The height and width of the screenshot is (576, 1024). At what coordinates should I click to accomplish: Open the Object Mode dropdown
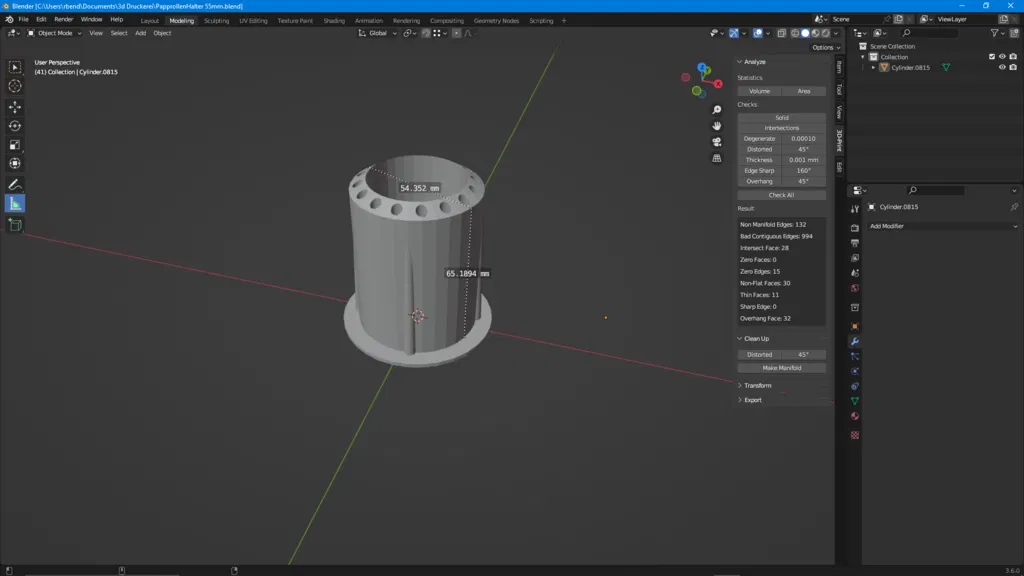(x=56, y=33)
